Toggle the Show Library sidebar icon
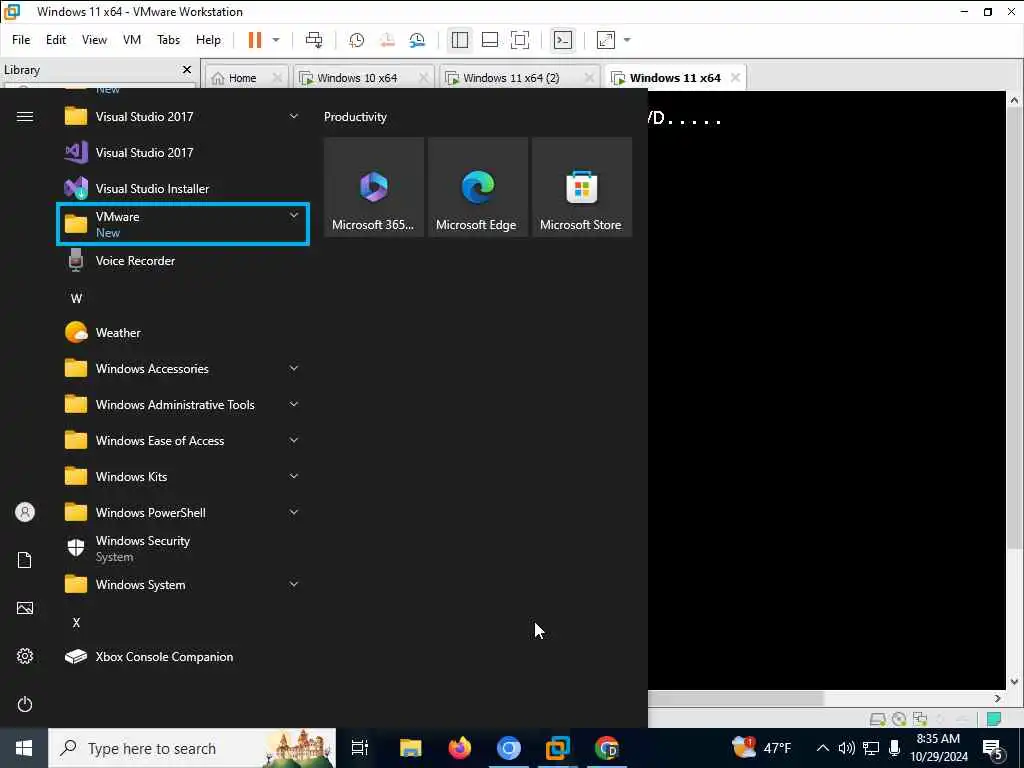The width and height of the screenshot is (1024, 768). pyautogui.click(x=460, y=40)
